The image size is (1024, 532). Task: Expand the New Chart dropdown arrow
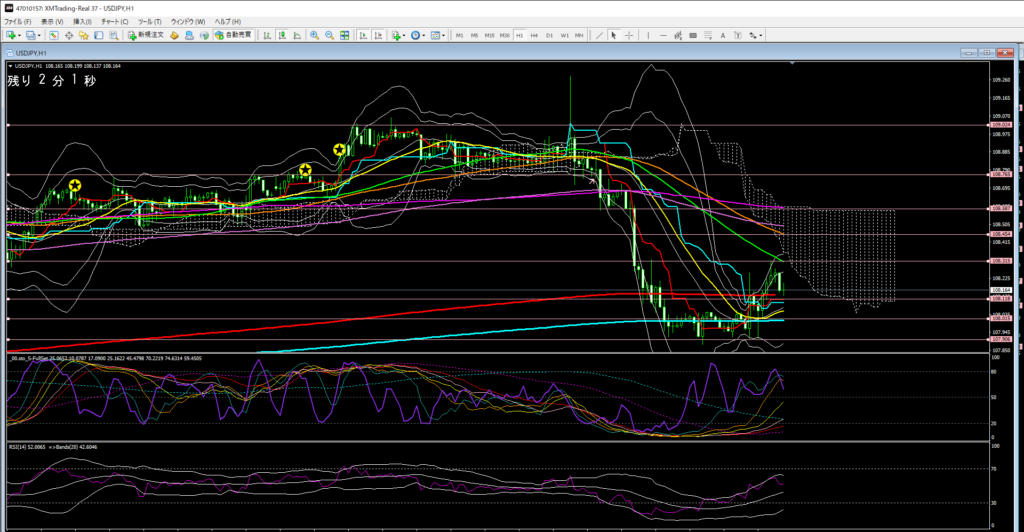point(20,35)
